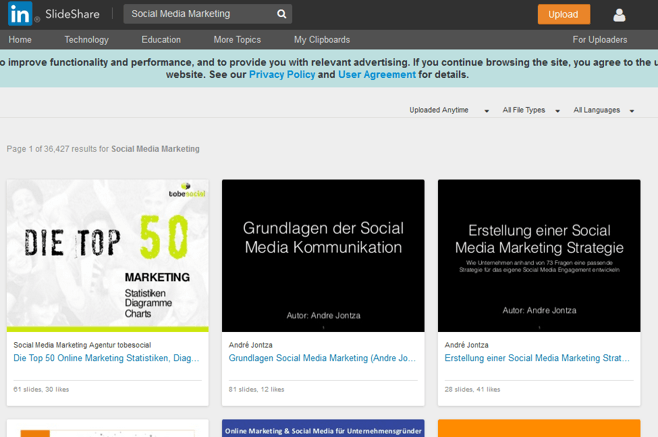Click the LinkedIn logo icon

click(20, 14)
